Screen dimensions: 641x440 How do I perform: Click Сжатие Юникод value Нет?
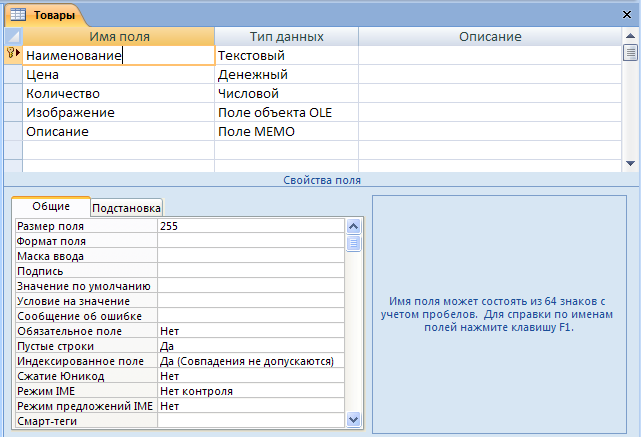tap(251, 376)
